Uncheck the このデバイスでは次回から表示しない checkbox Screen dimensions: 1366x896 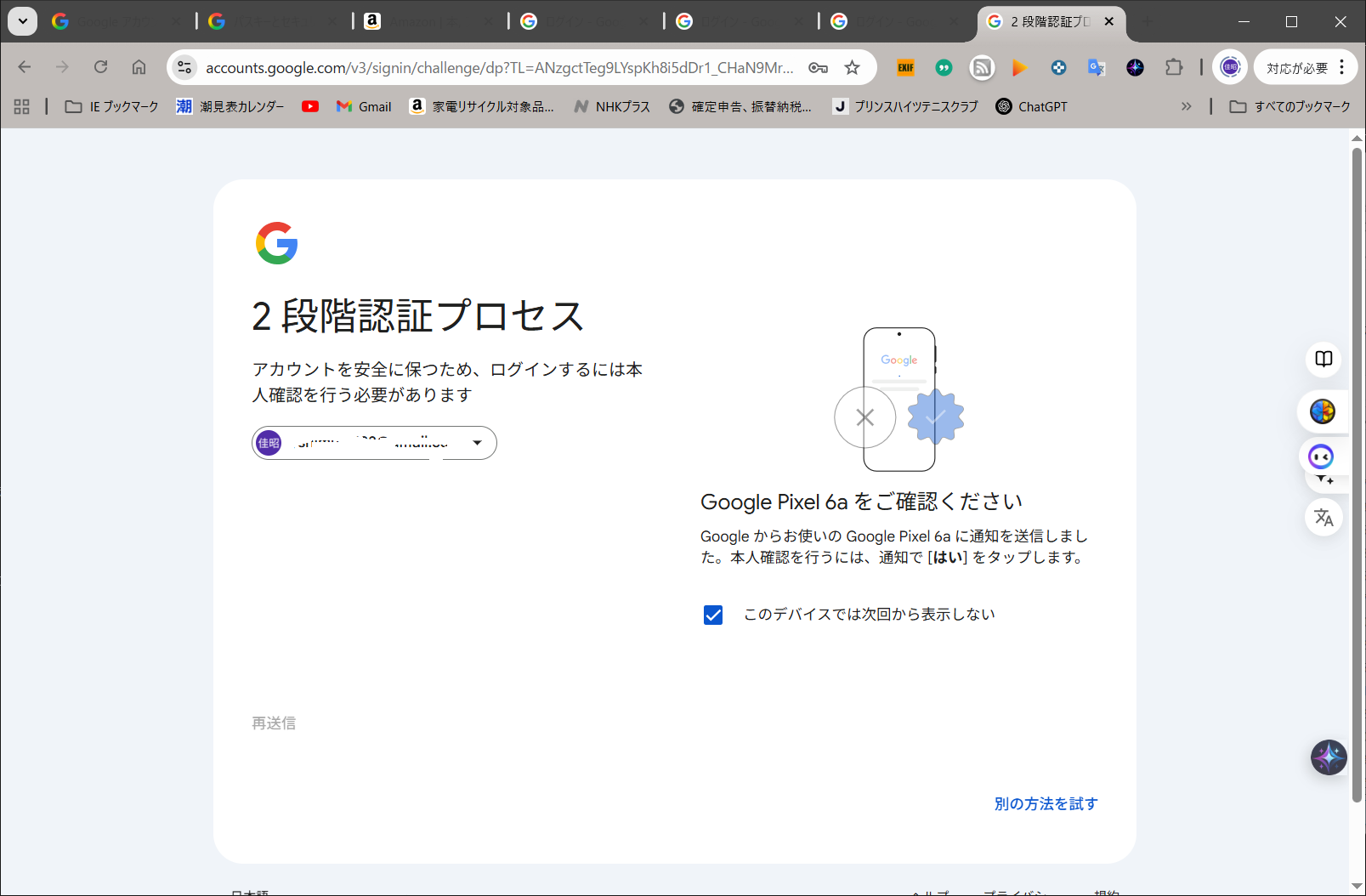coord(713,615)
